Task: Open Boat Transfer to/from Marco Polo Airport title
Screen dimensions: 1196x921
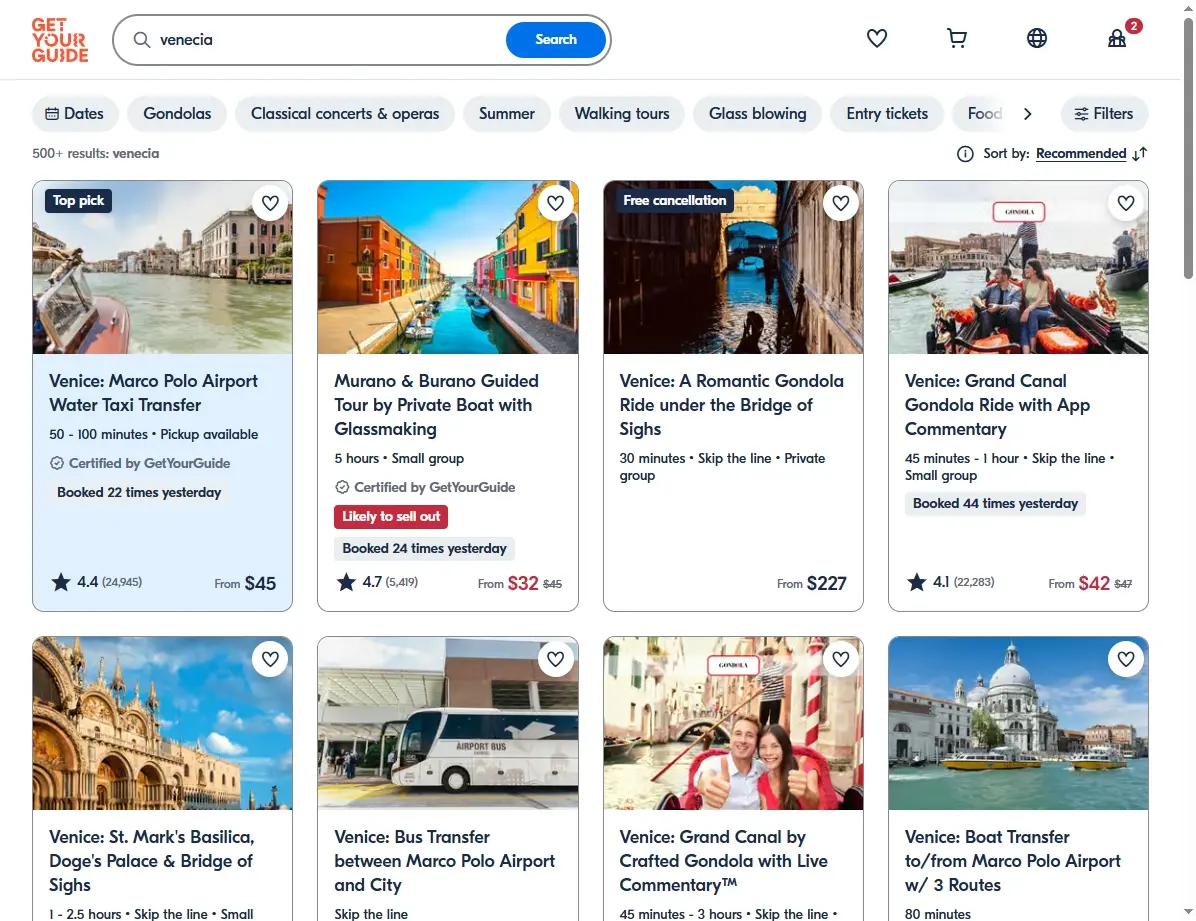Action: point(1012,861)
